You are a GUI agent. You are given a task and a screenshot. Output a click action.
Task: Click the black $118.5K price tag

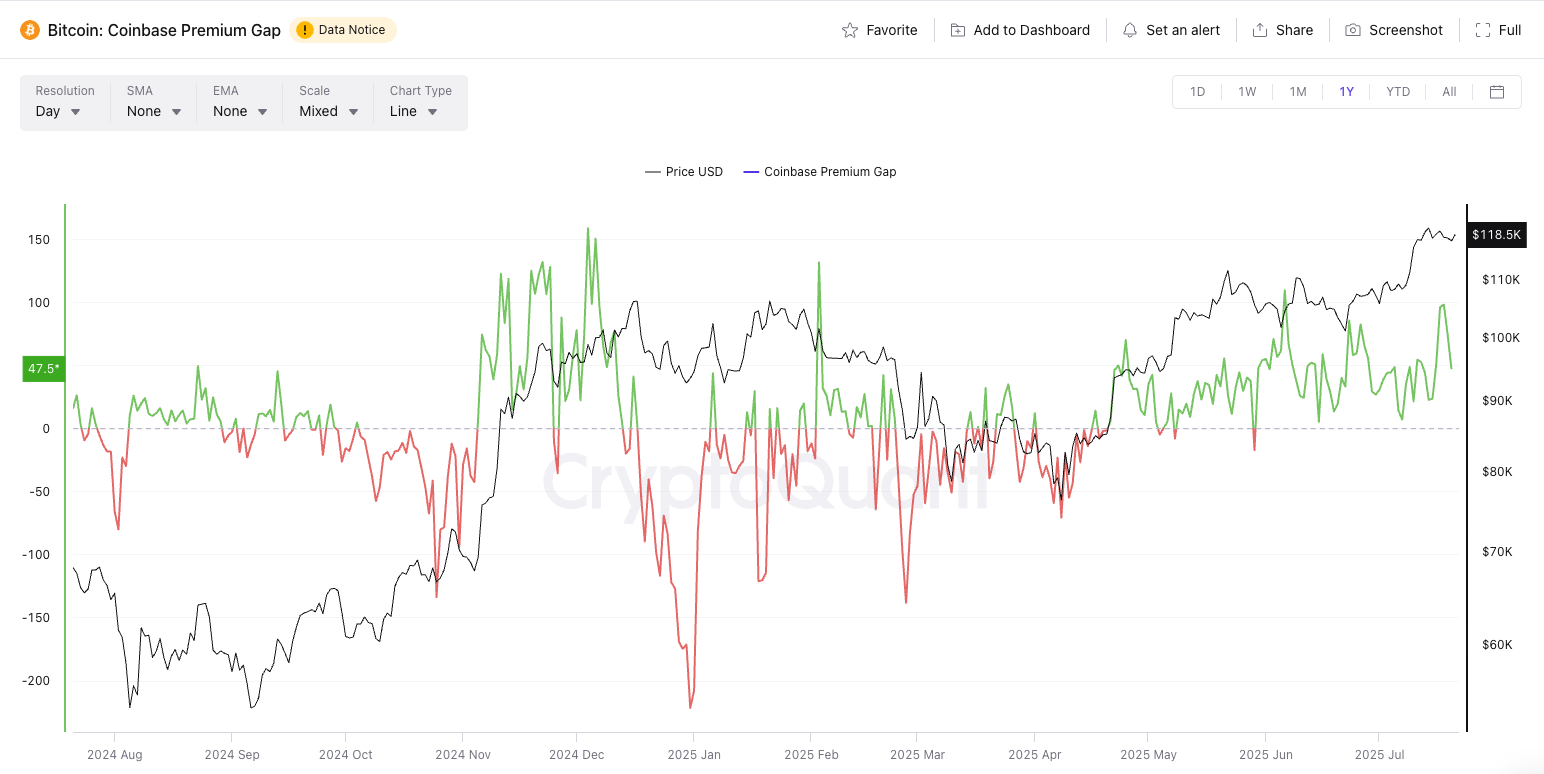1496,235
